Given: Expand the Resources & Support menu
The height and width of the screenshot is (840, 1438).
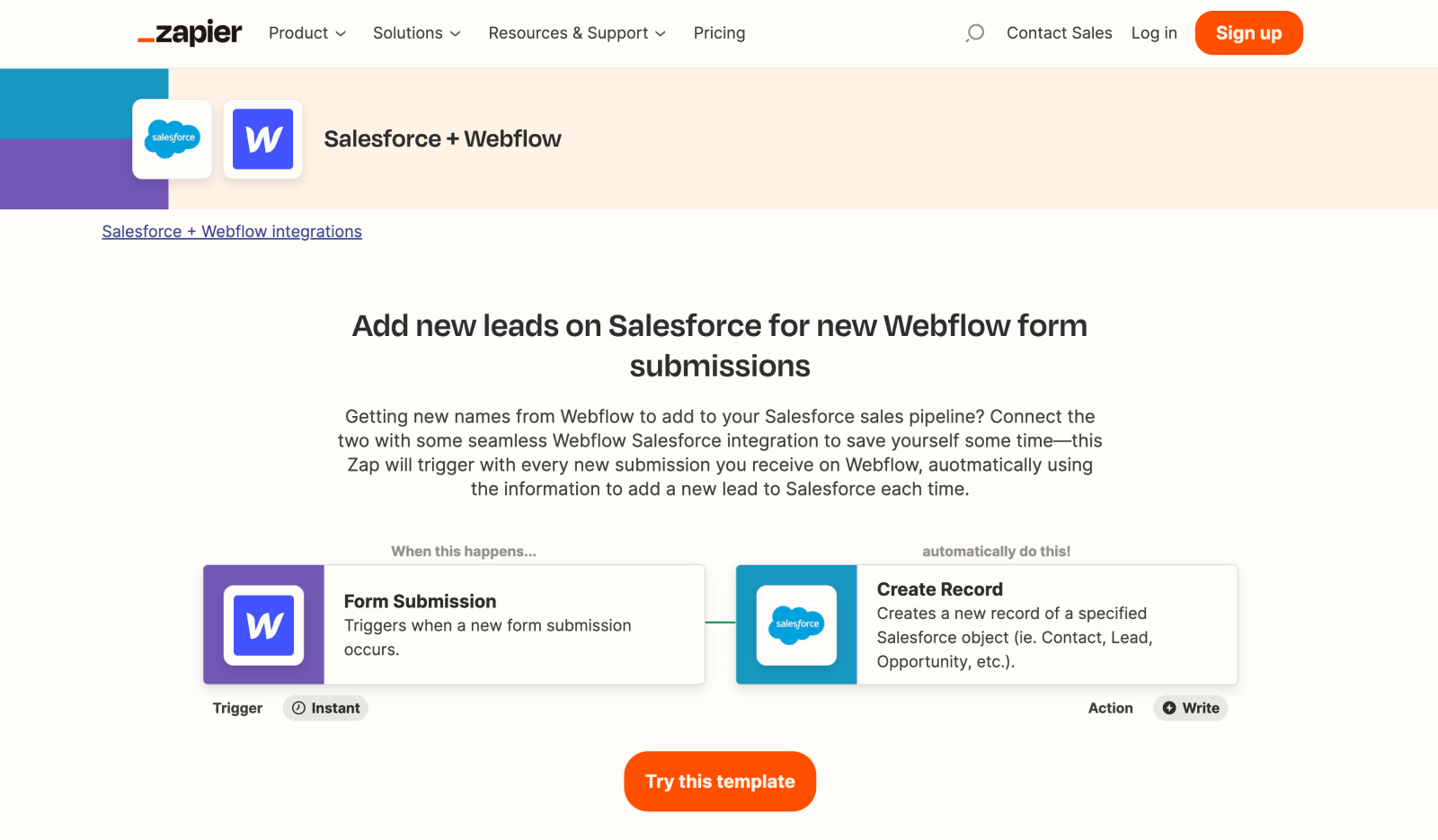Looking at the screenshot, I should click(576, 32).
